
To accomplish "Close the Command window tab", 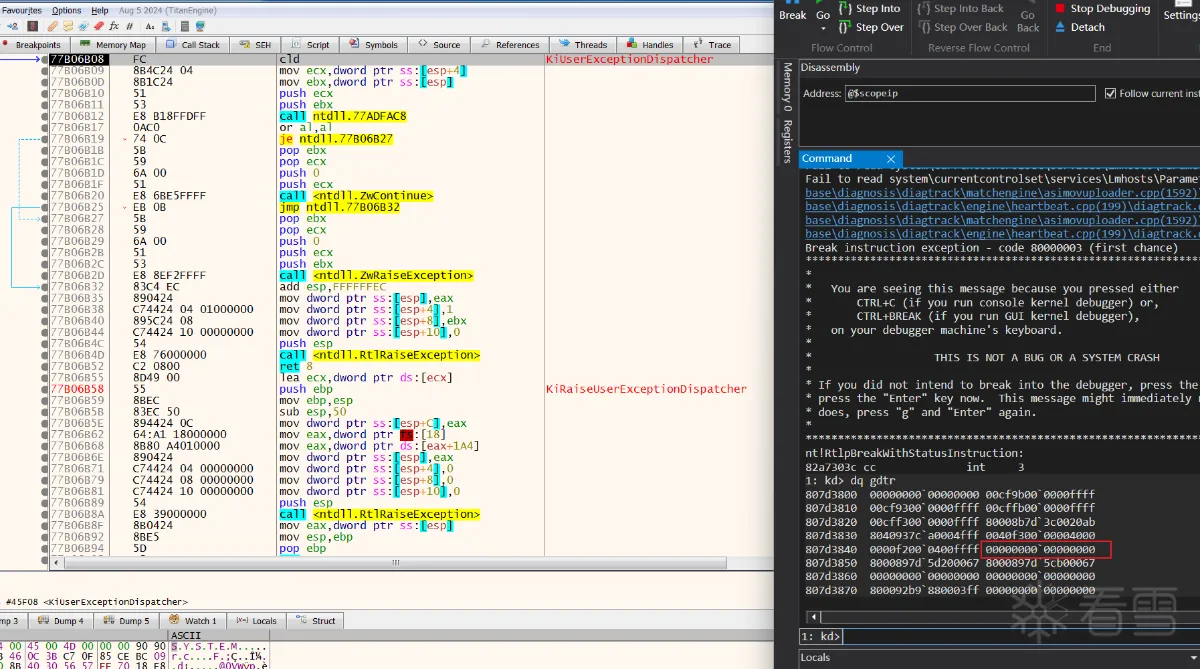I will click(891, 159).
